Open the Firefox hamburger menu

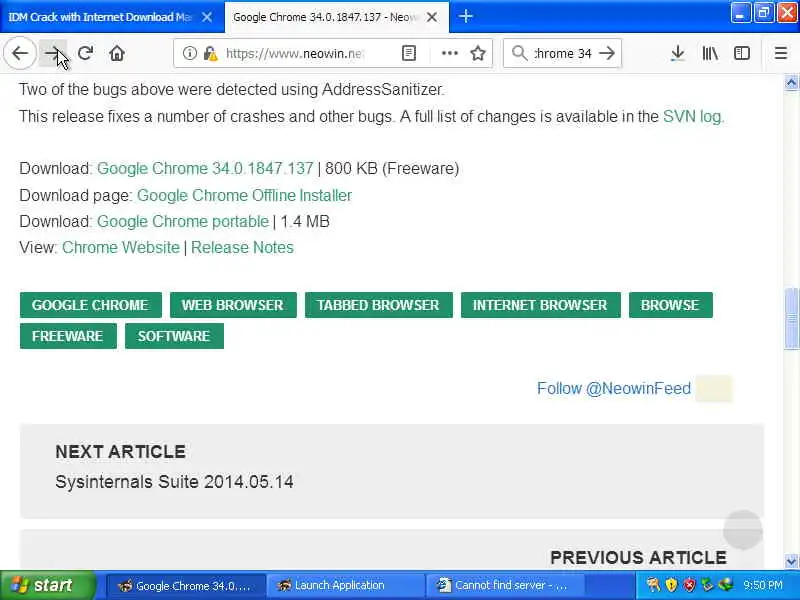781,53
